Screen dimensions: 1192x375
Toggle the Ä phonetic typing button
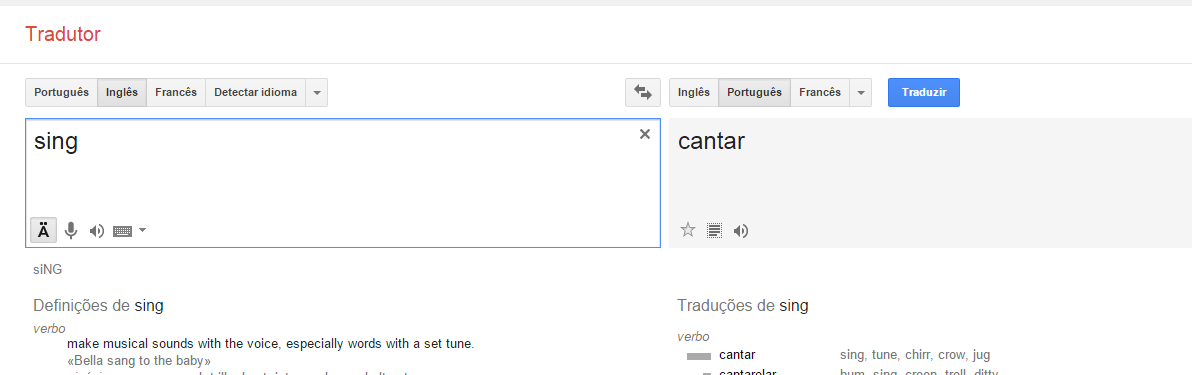pyautogui.click(x=43, y=230)
